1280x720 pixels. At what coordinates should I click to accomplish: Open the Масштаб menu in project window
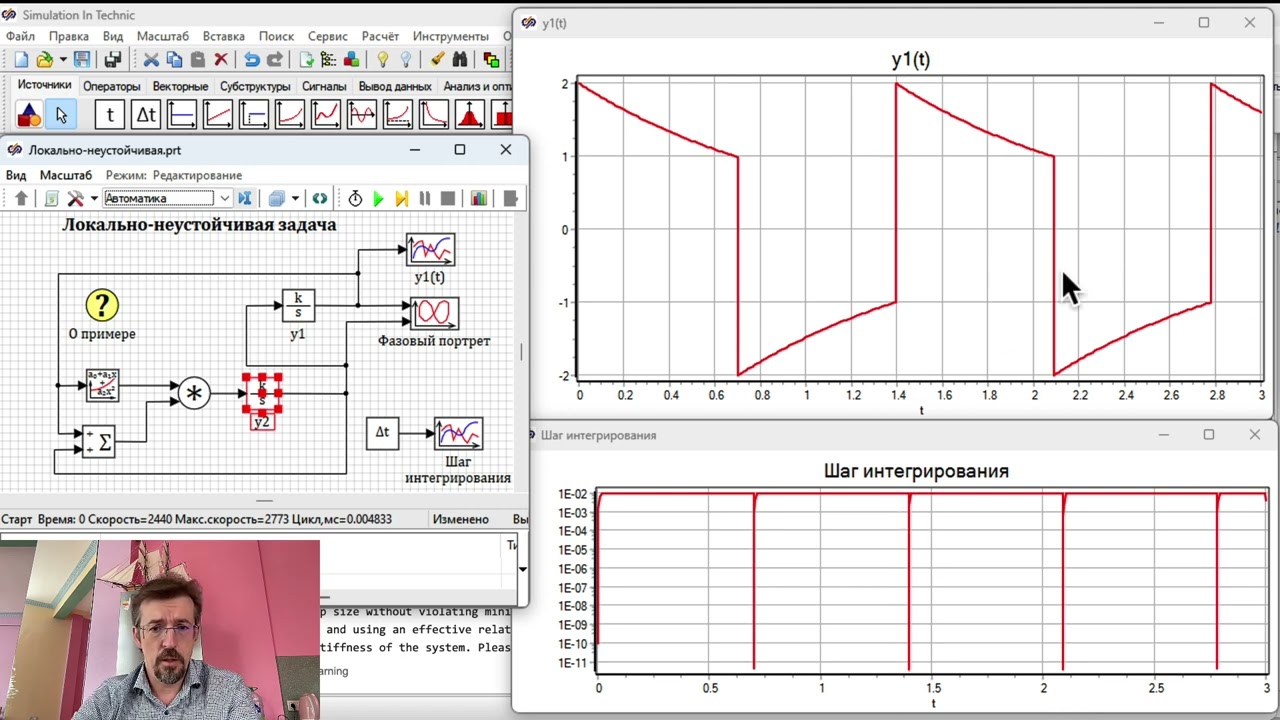[66, 175]
